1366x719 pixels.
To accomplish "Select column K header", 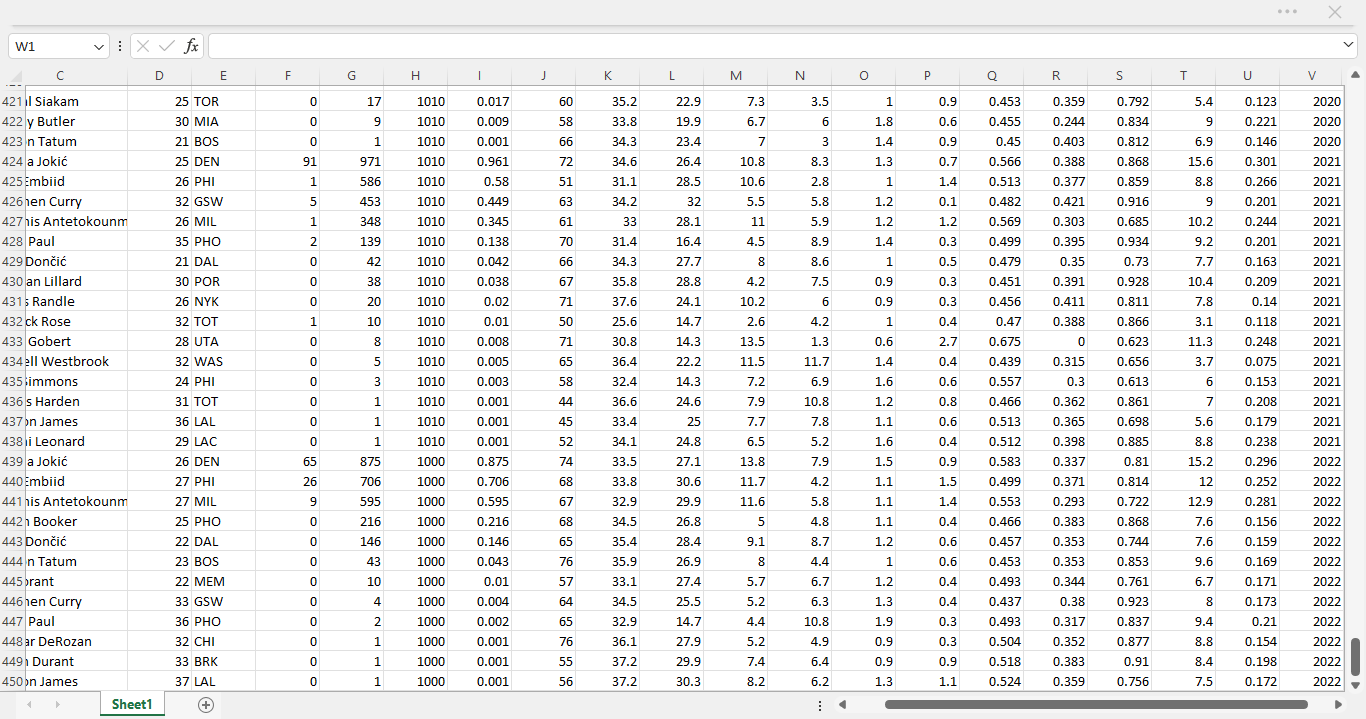I will (x=607, y=76).
